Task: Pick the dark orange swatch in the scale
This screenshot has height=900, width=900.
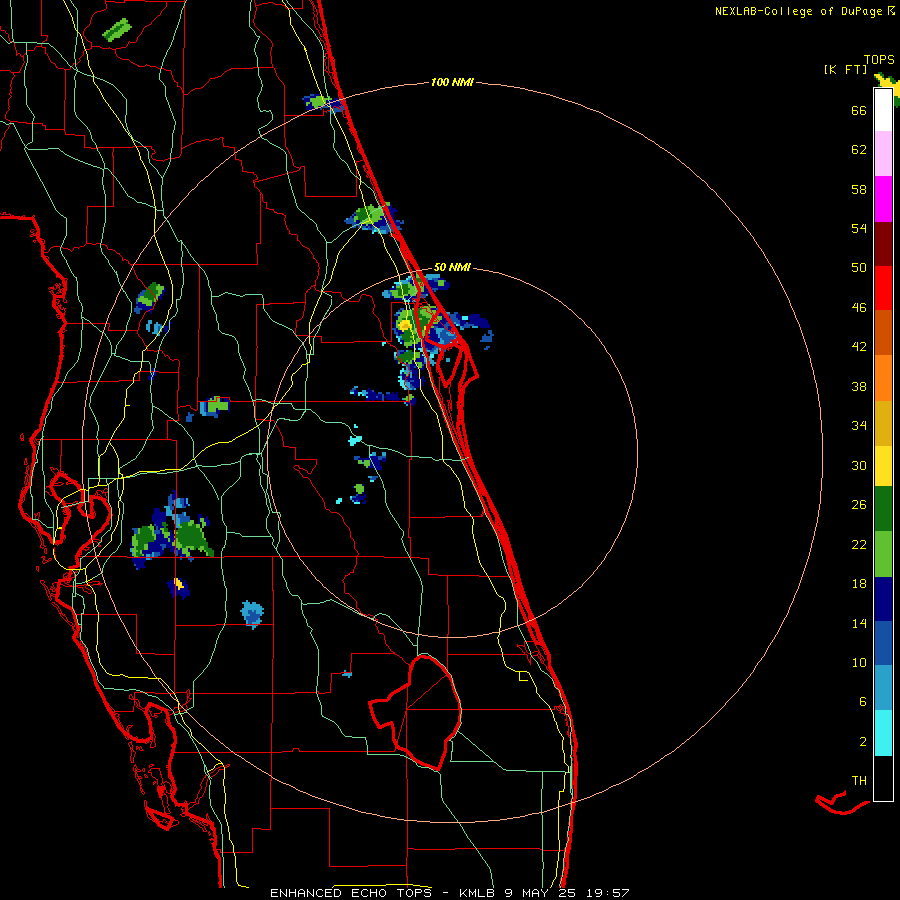Action: pyautogui.click(x=883, y=332)
